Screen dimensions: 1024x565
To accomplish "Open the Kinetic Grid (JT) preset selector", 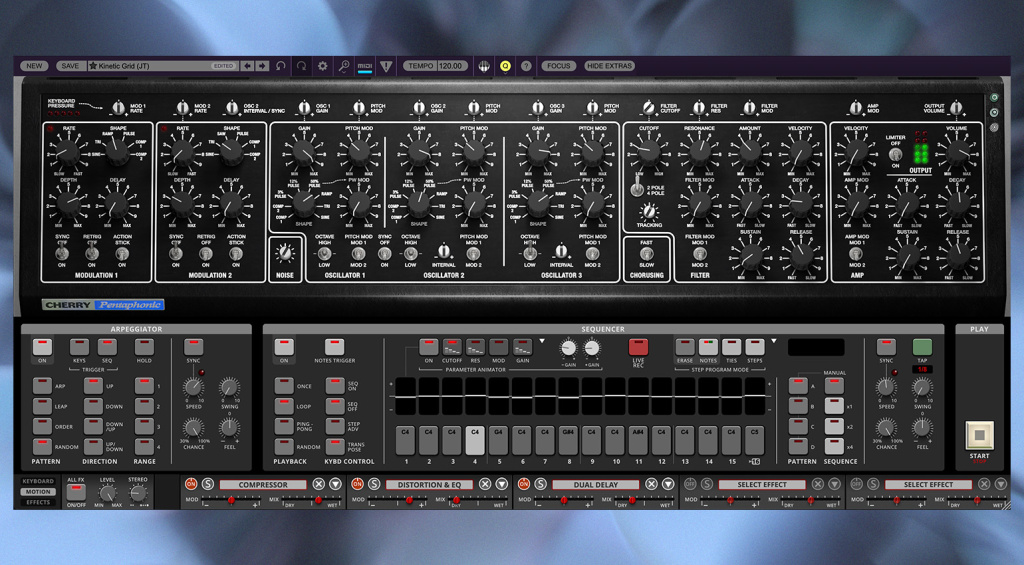I will (162, 66).
